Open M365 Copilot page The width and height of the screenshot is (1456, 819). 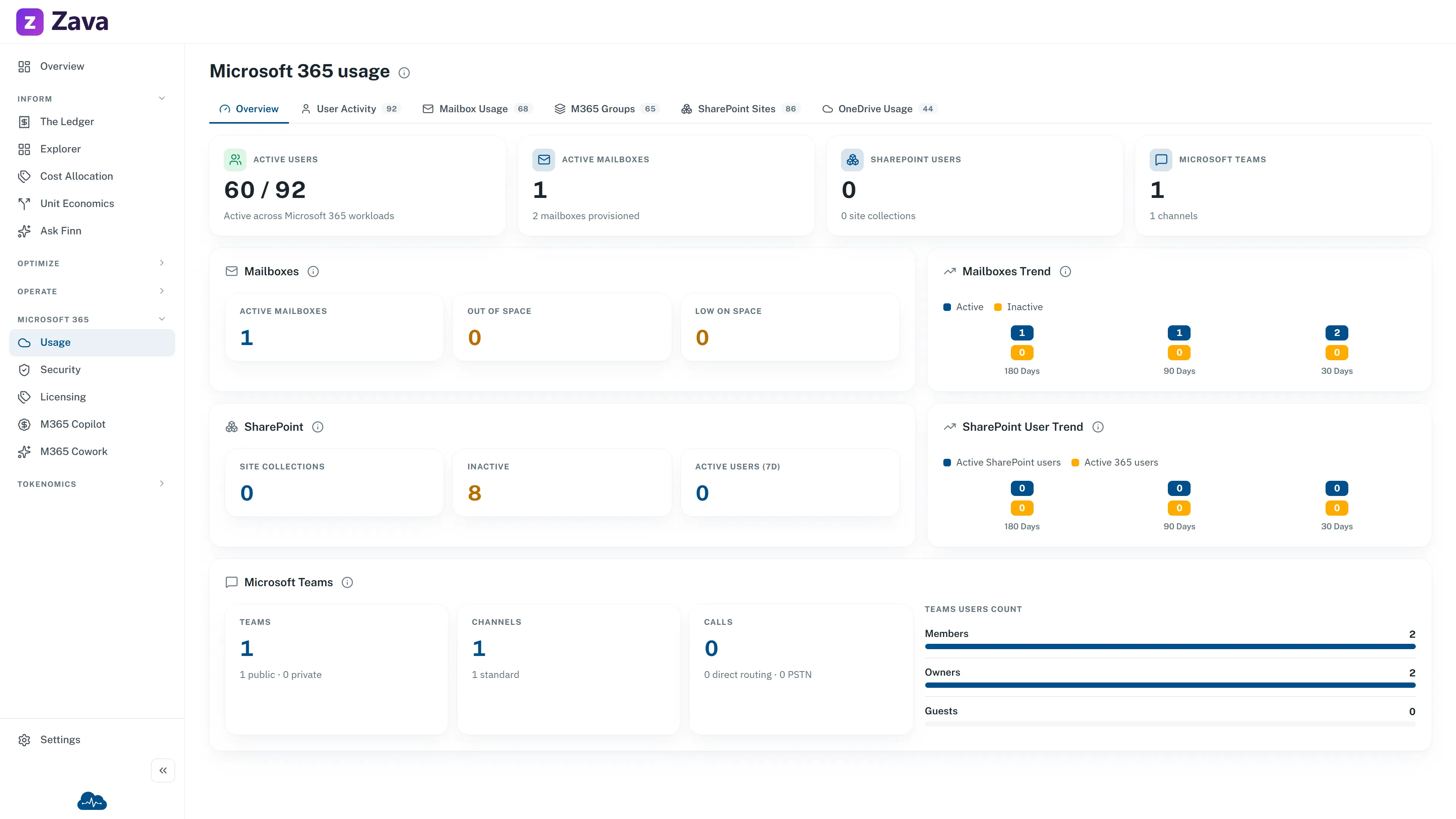point(92,424)
